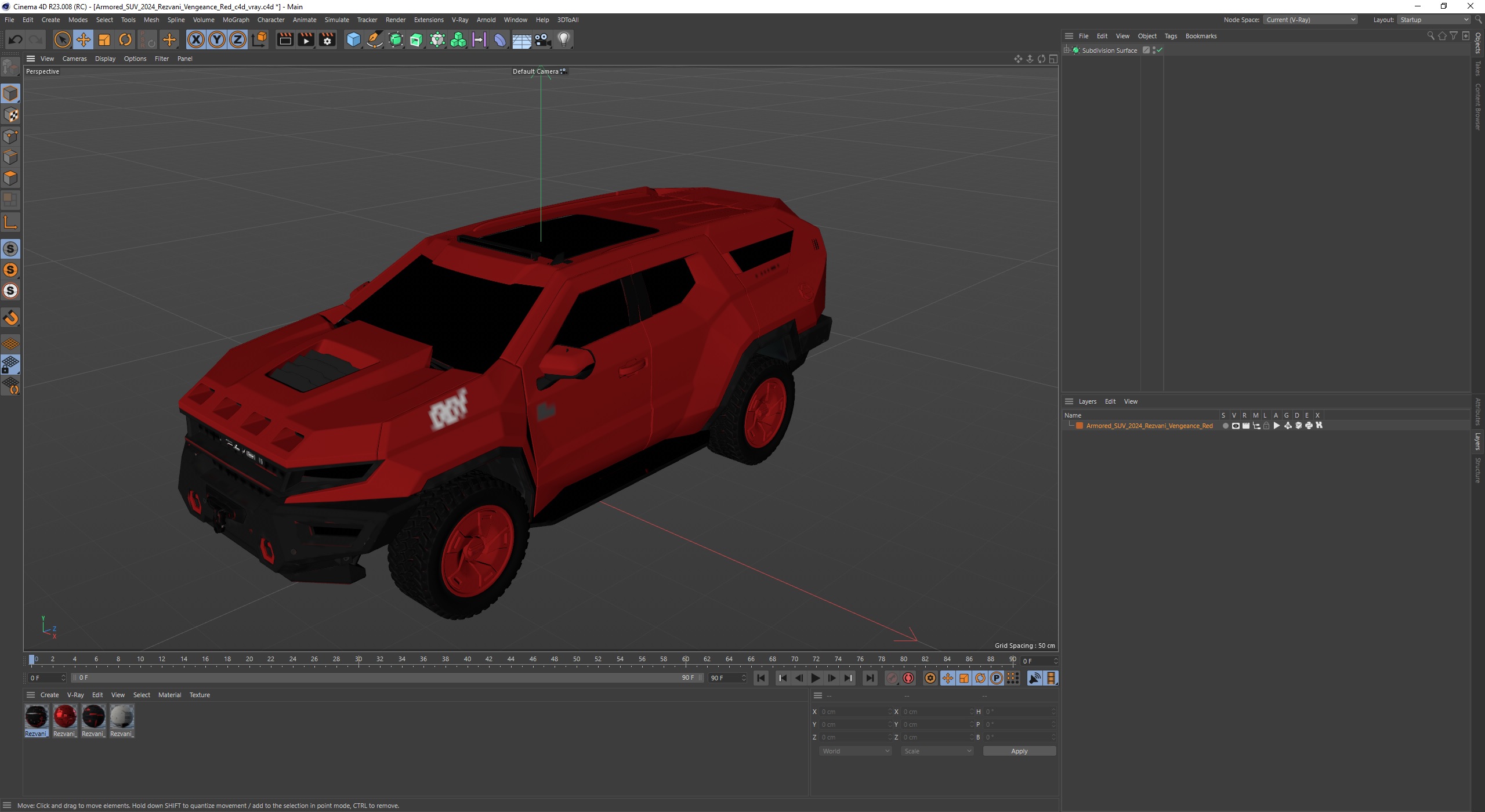
Task: Open Edit Render Settings icon
Action: point(327,39)
